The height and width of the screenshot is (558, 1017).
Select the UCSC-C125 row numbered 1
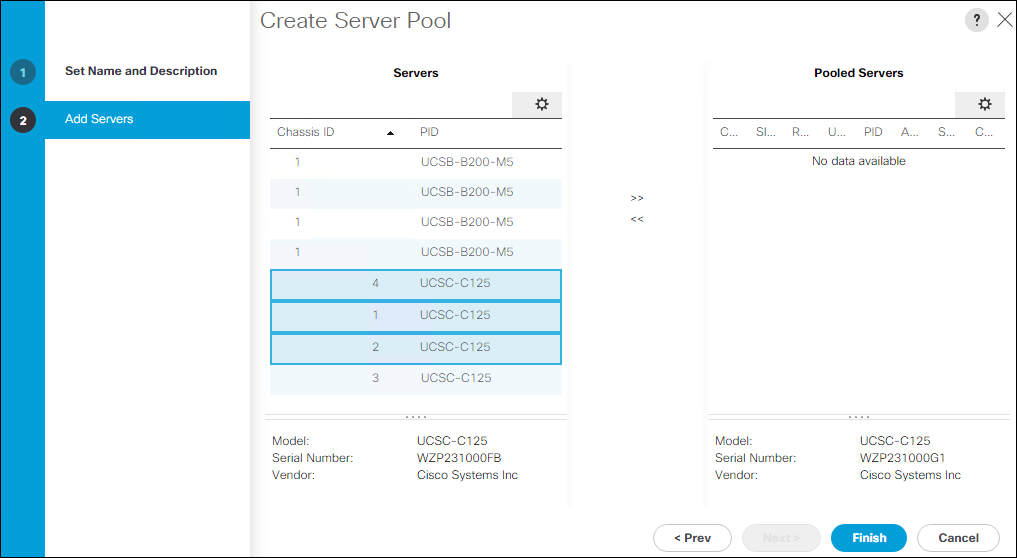(416, 316)
